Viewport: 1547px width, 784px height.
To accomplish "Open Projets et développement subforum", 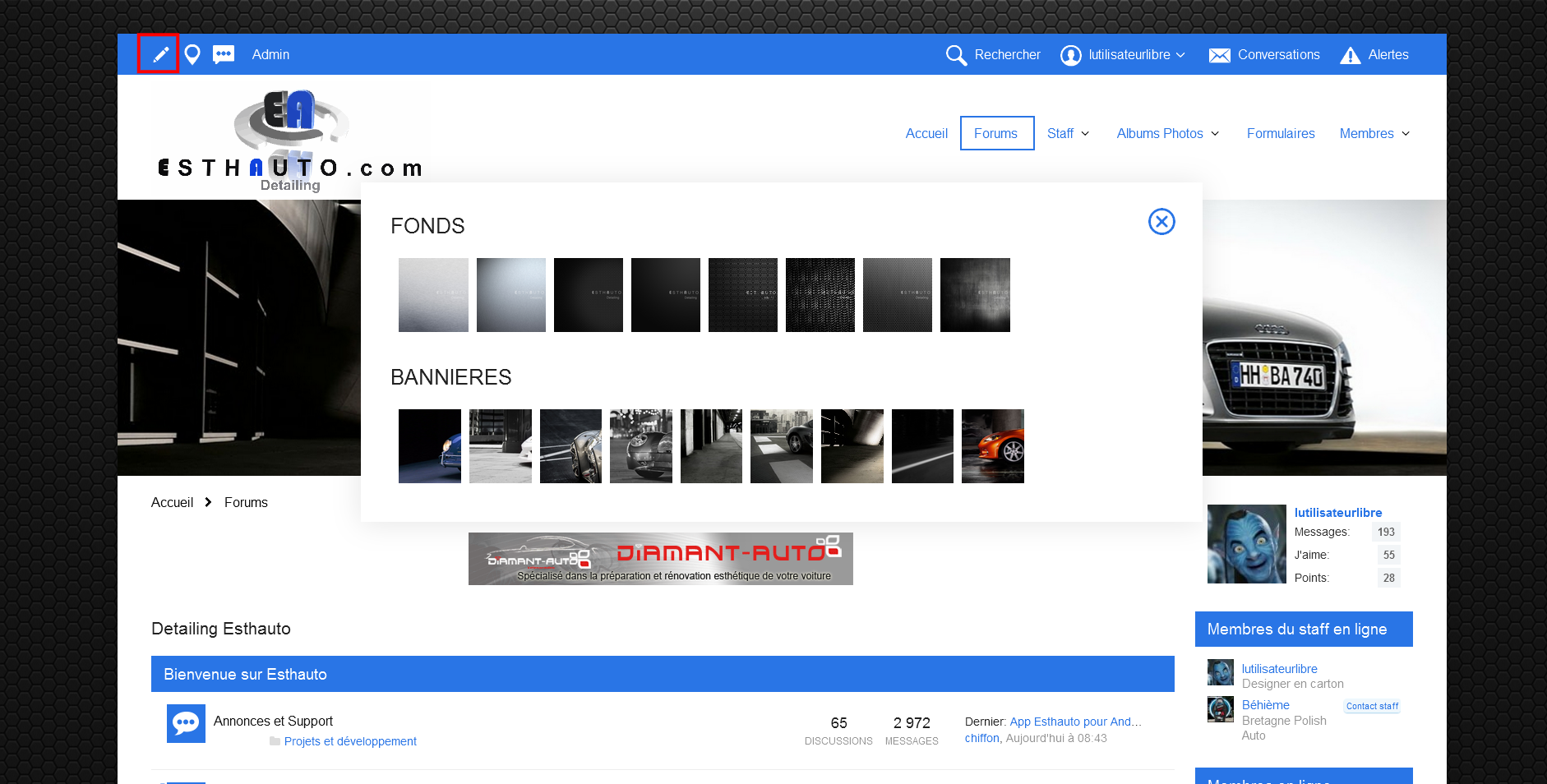I will [350, 741].
